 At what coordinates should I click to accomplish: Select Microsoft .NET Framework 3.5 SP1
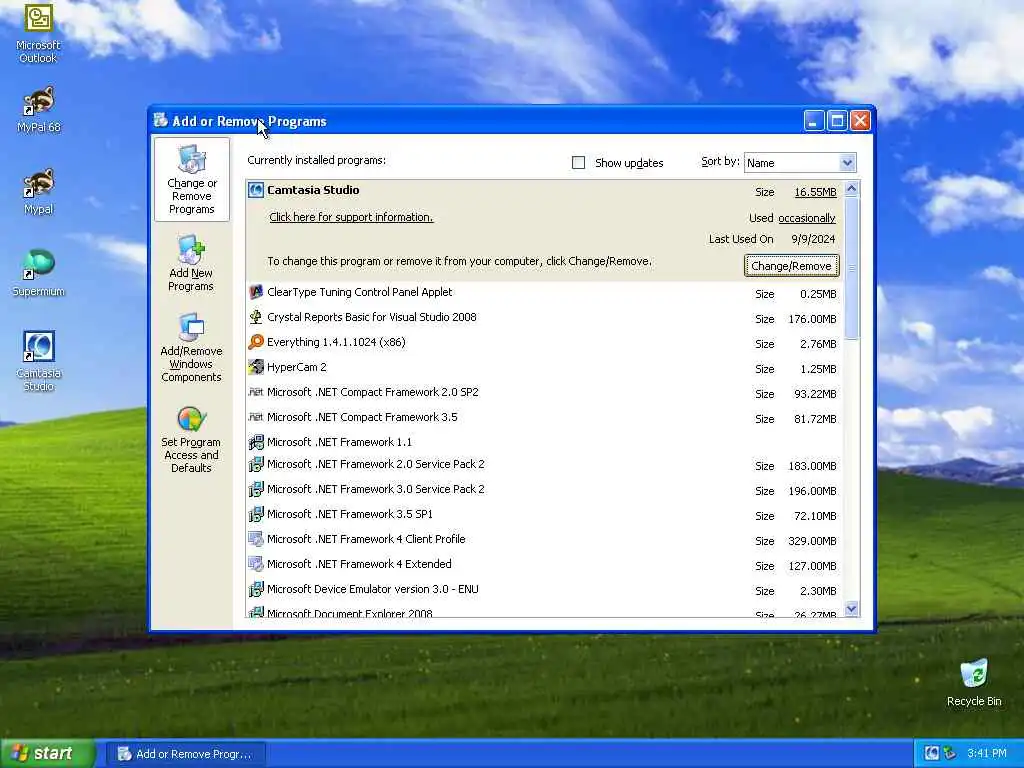[x=545, y=515]
